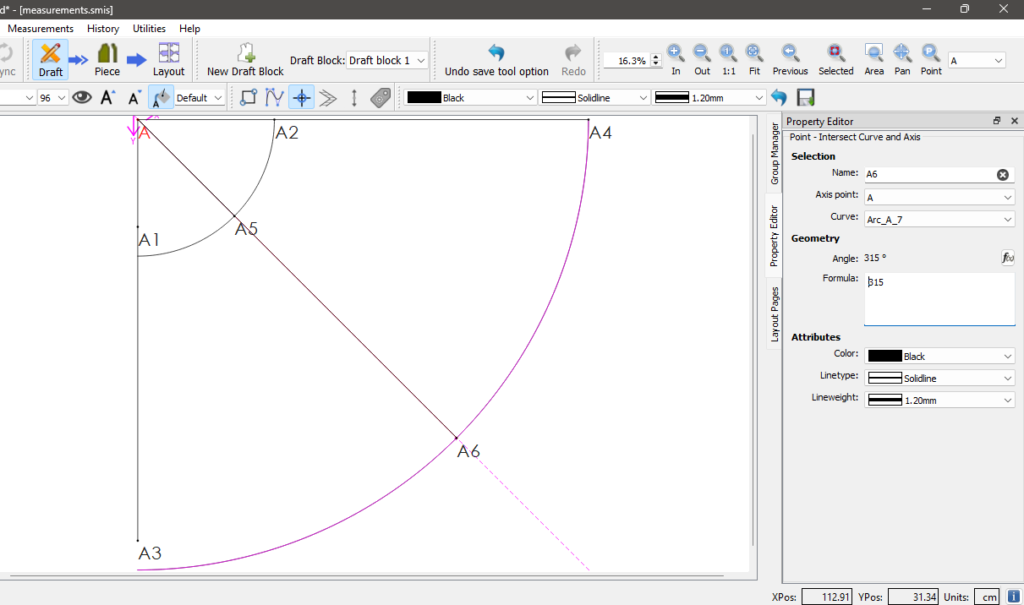The image size is (1024, 605).
Task: Zoom to Selected object
Action: coord(835,59)
